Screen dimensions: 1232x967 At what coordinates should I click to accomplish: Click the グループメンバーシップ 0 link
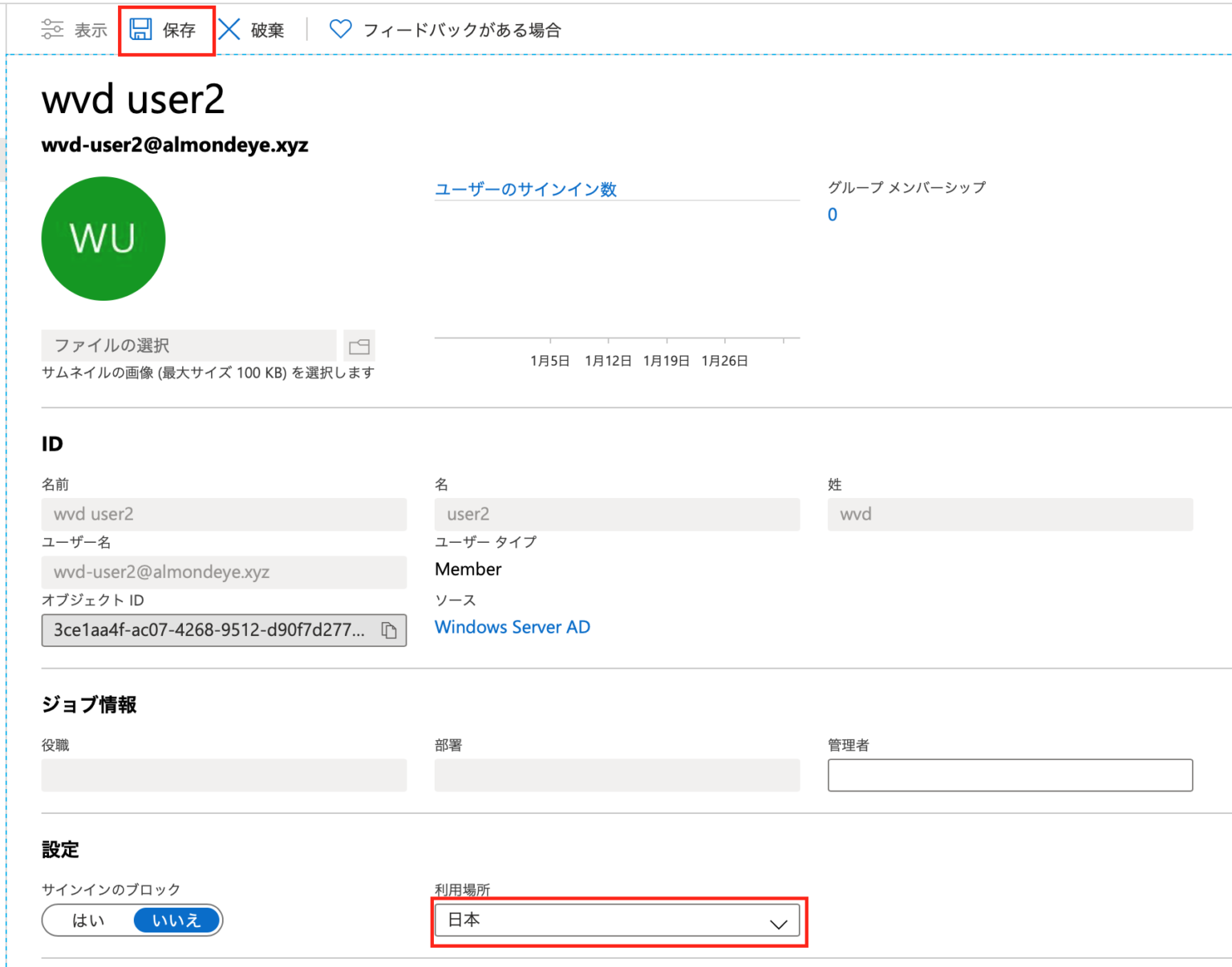click(x=832, y=214)
